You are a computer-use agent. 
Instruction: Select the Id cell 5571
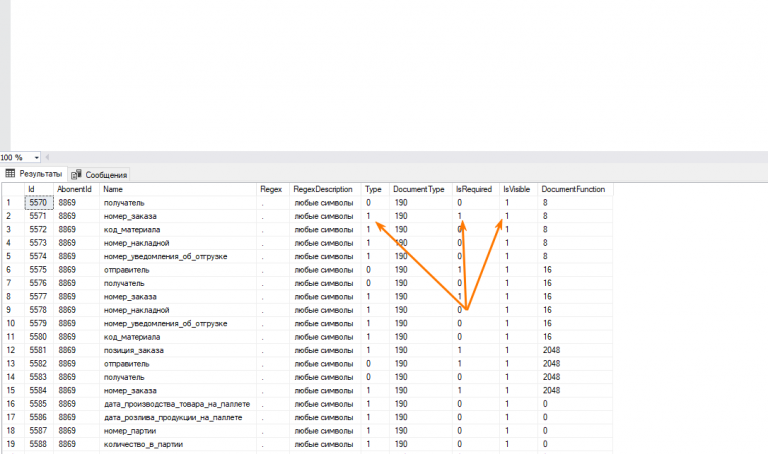coord(39,216)
